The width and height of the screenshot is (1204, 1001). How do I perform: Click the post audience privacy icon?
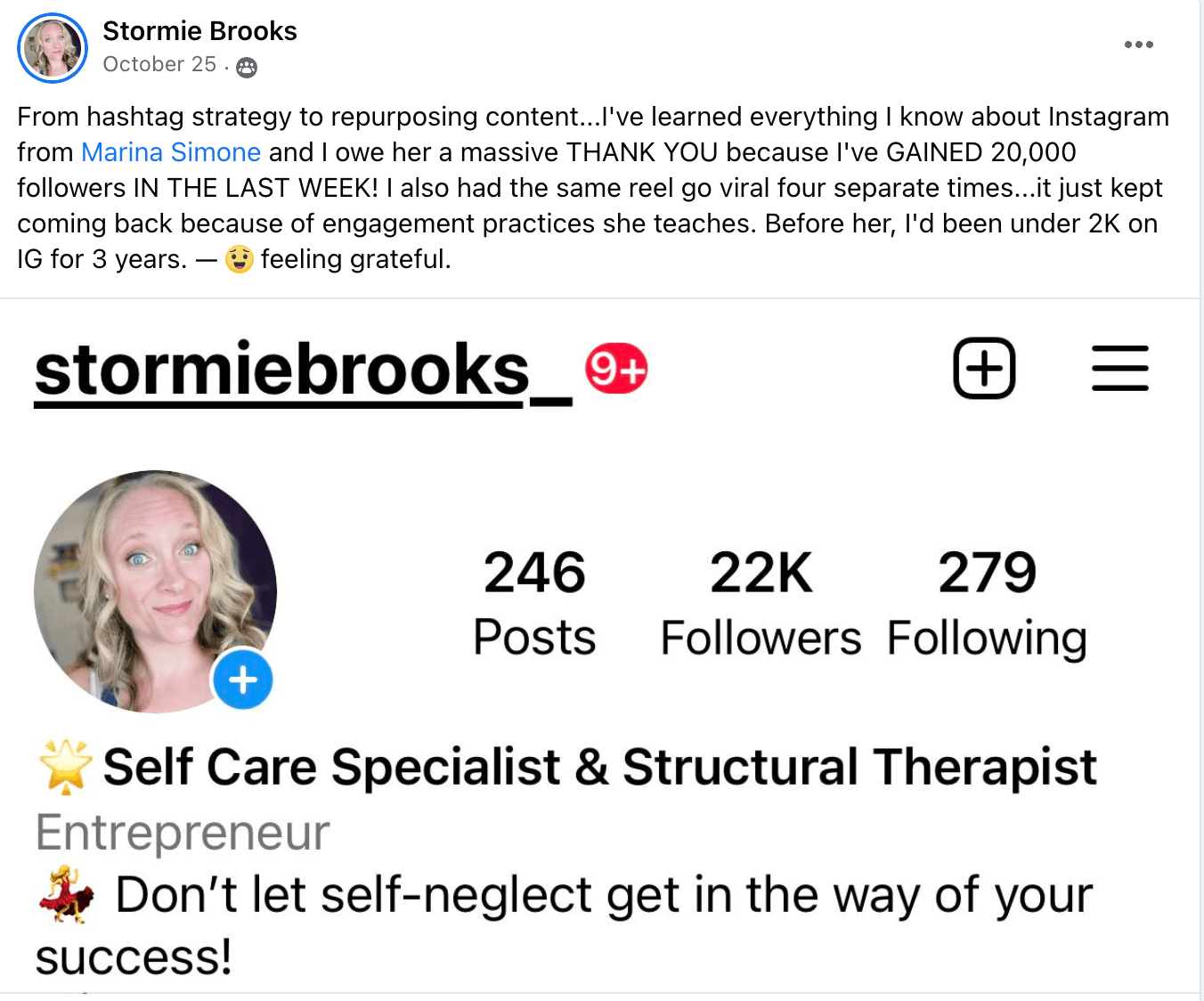click(247, 67)
